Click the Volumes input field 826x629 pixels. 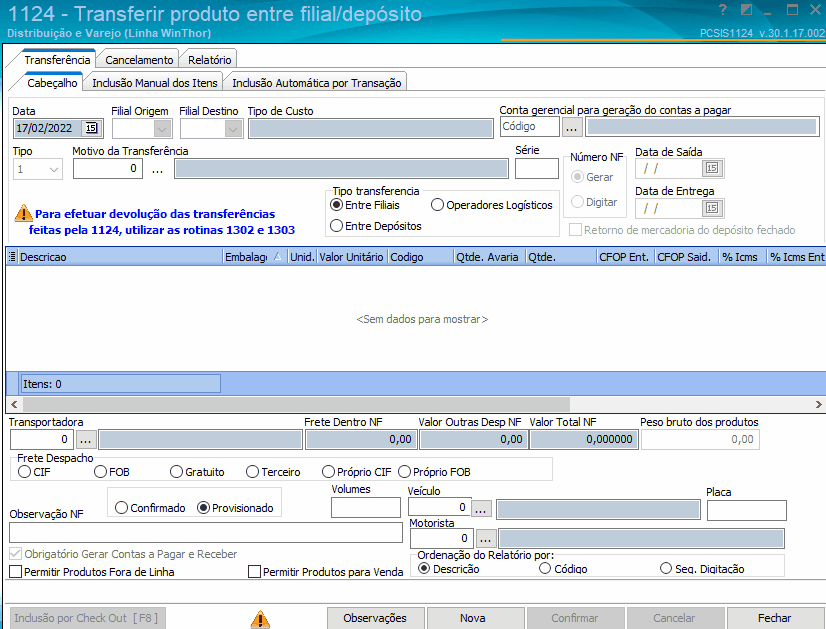coord(366,508)
